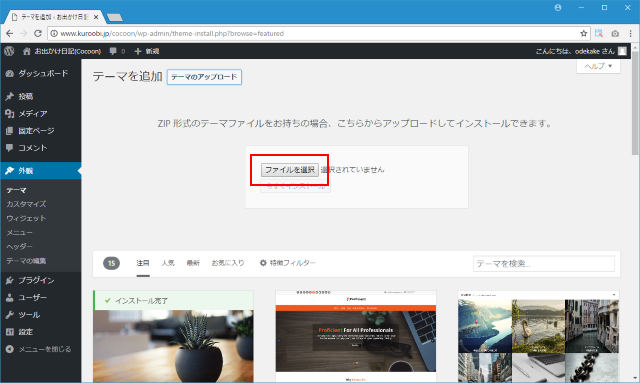Click the theme search input field

pyautogui.click(x=544, y=264)
